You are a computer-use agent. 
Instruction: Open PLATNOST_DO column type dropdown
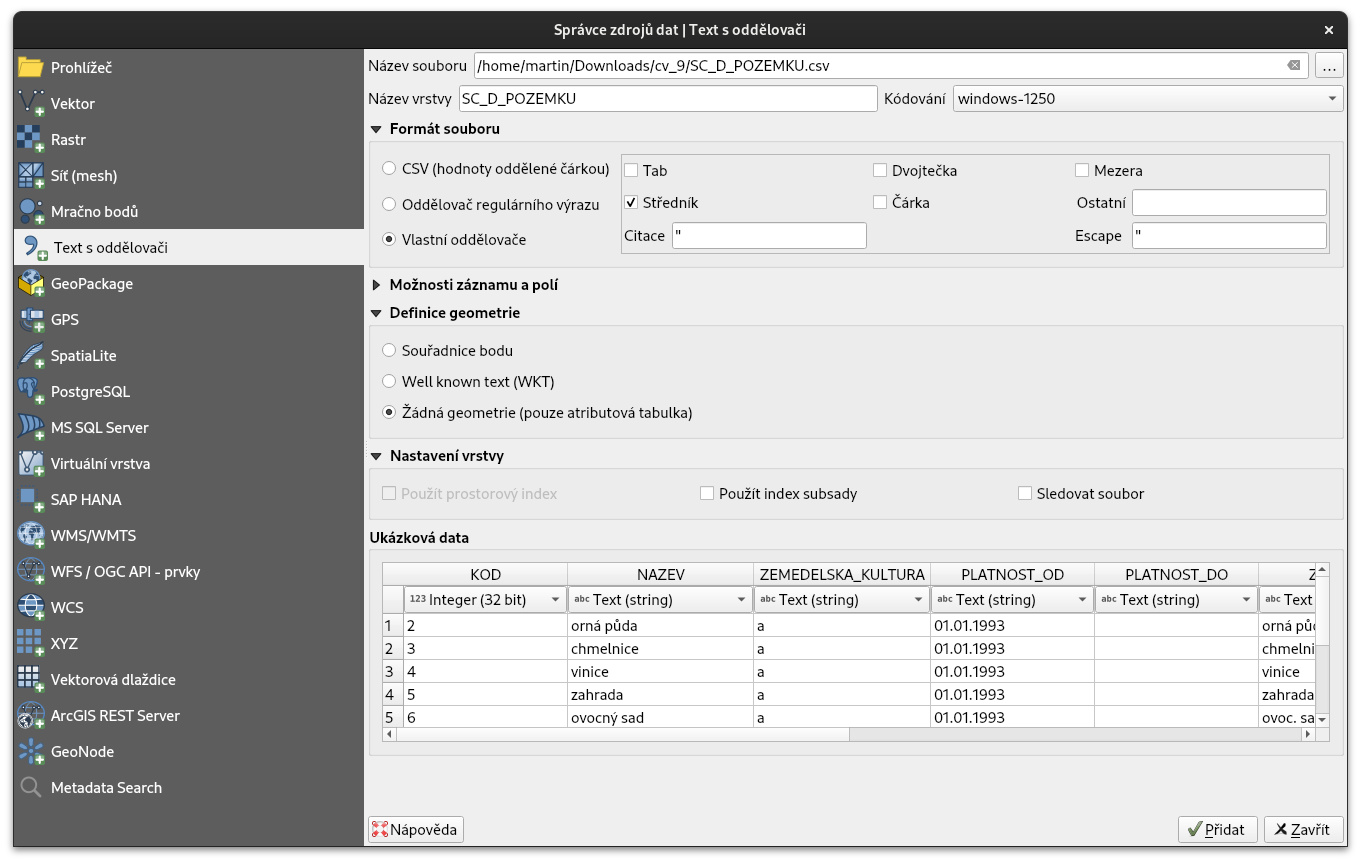point(1176,600)
